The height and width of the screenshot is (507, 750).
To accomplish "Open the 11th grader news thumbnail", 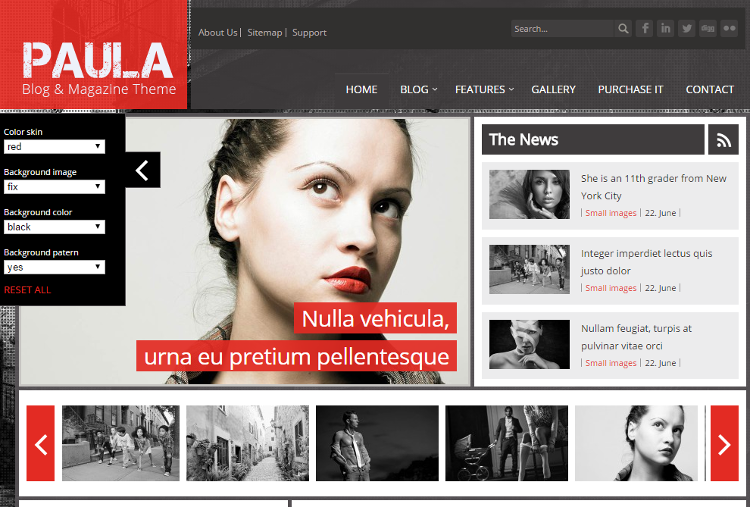I will [x=529, y=194].
